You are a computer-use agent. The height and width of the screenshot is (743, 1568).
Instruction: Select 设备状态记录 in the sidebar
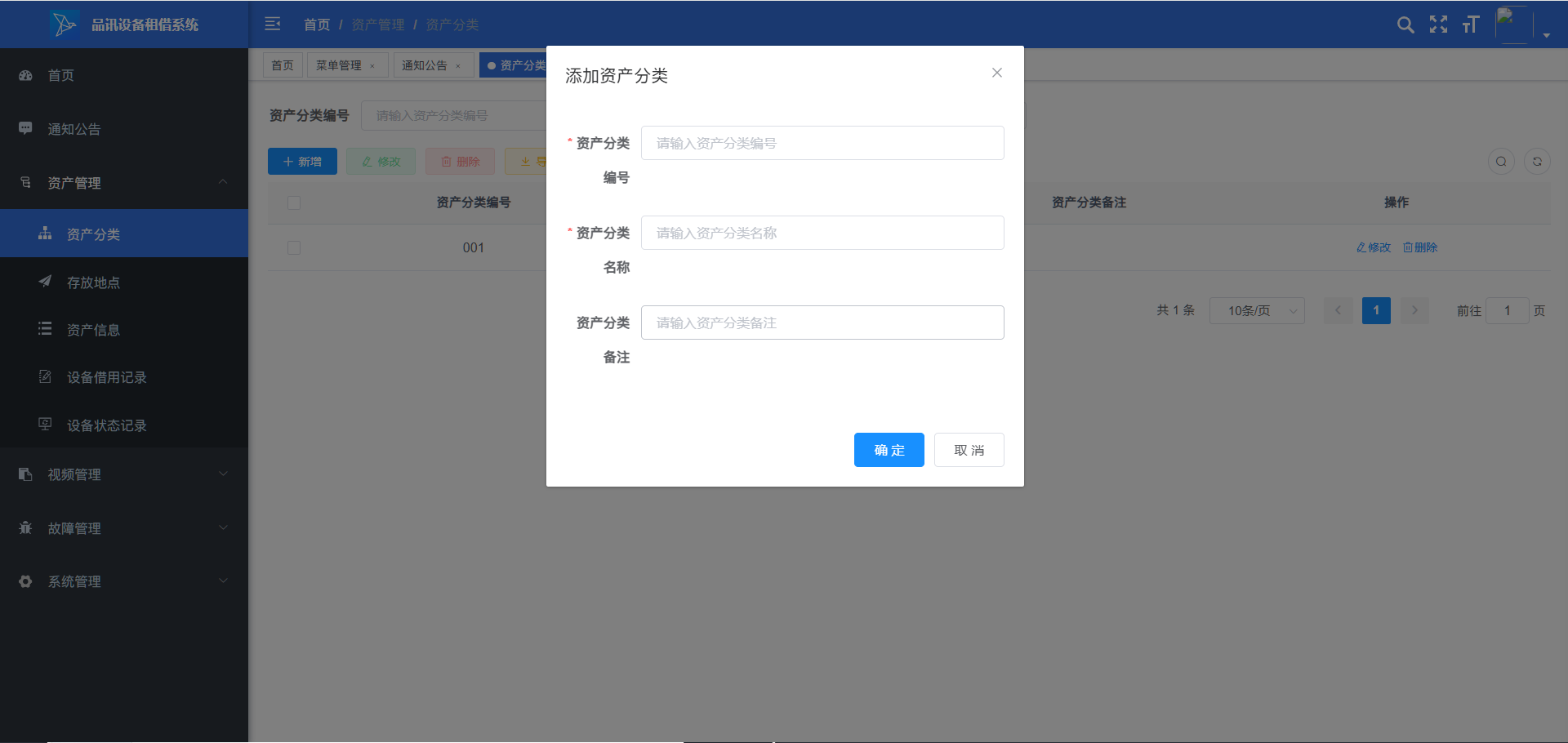(124, 425)
